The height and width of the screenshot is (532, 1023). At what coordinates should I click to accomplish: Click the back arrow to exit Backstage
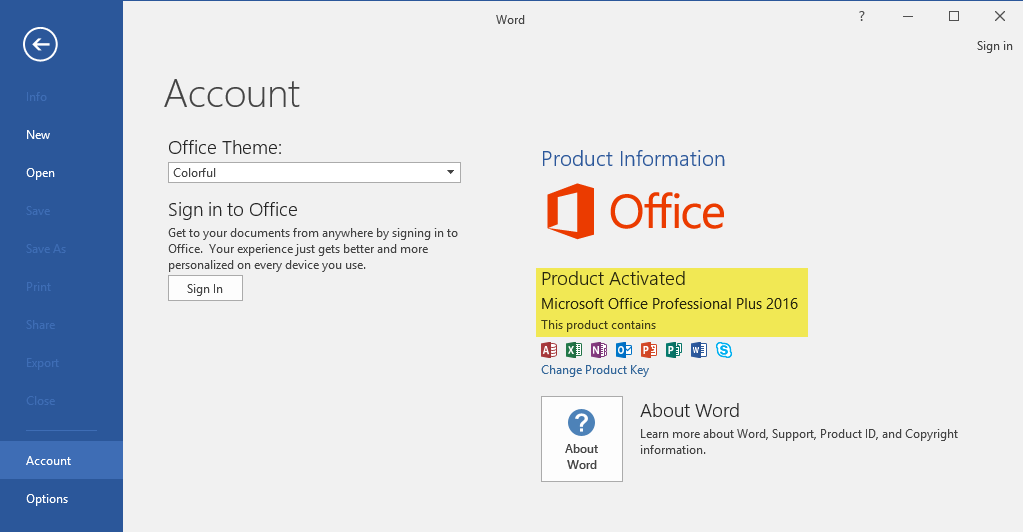(x=41, y=44)
